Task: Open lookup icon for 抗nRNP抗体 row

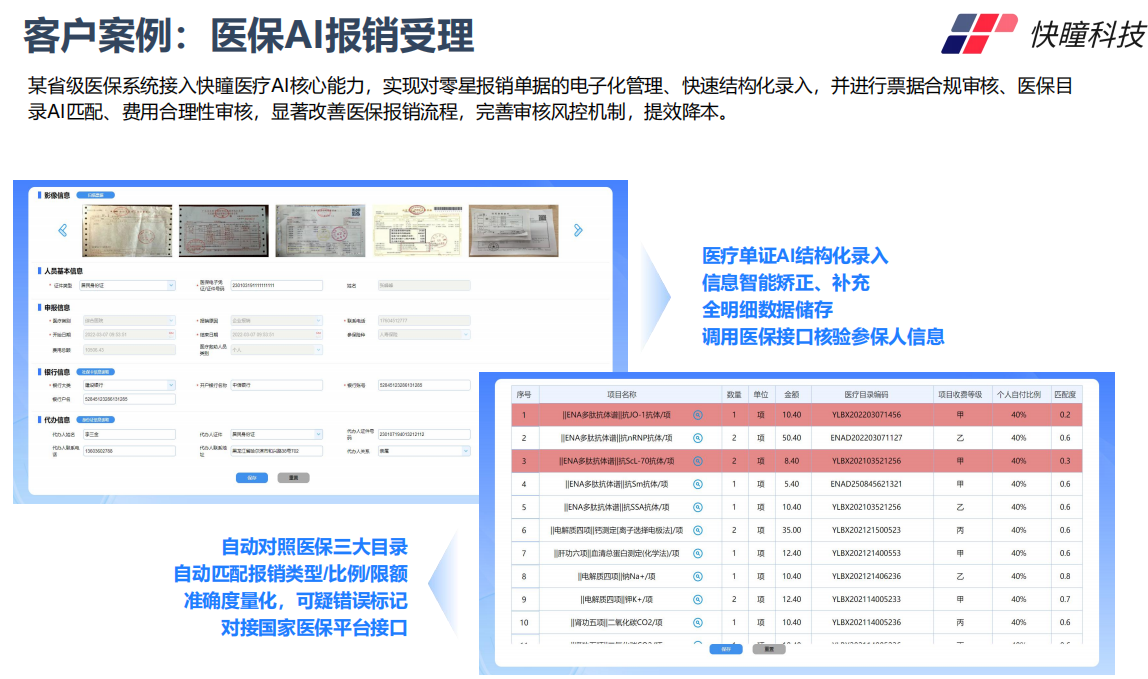Action: point(698,438)
